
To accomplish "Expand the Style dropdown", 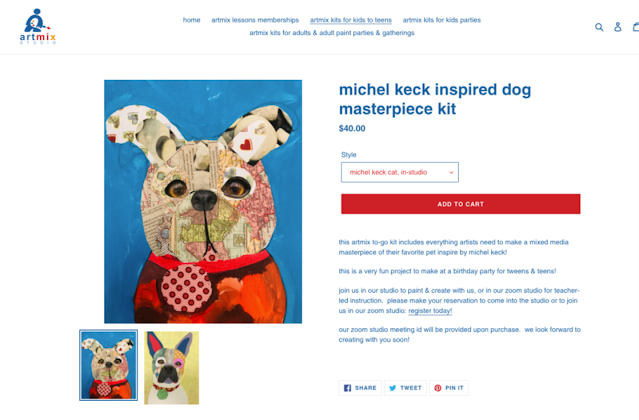I will point(400,172).
